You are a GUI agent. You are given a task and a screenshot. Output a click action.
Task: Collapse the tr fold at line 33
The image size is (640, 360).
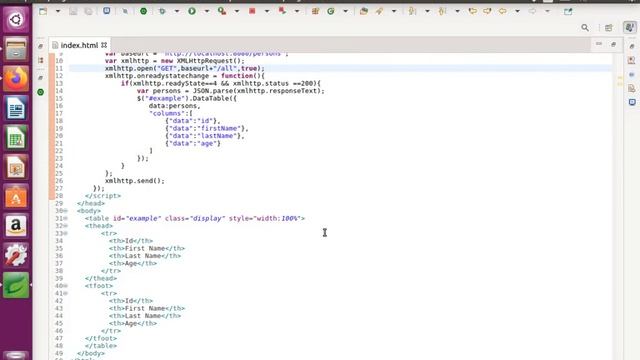65,233
